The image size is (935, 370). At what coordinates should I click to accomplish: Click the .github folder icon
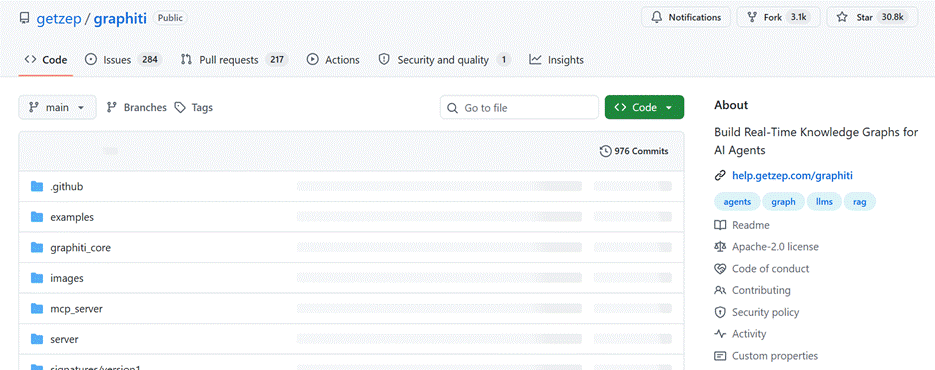(x=37, y=187)
